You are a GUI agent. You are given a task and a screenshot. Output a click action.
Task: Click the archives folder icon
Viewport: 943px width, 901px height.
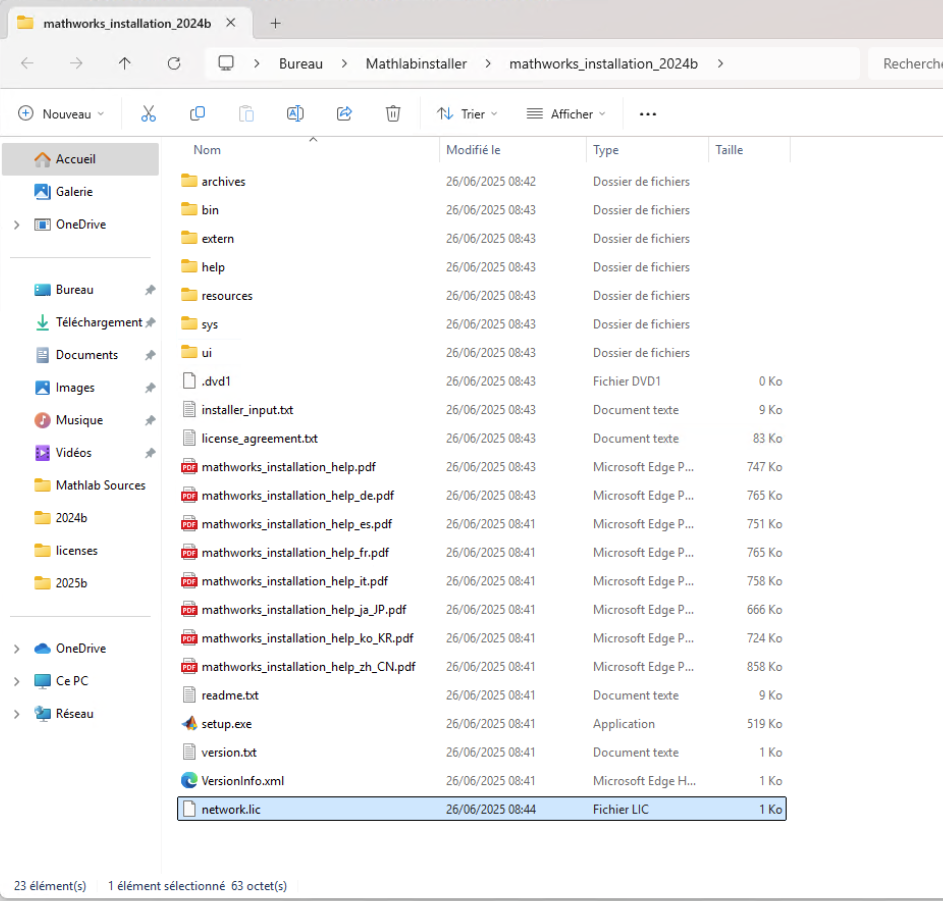[x=189, y=180]
